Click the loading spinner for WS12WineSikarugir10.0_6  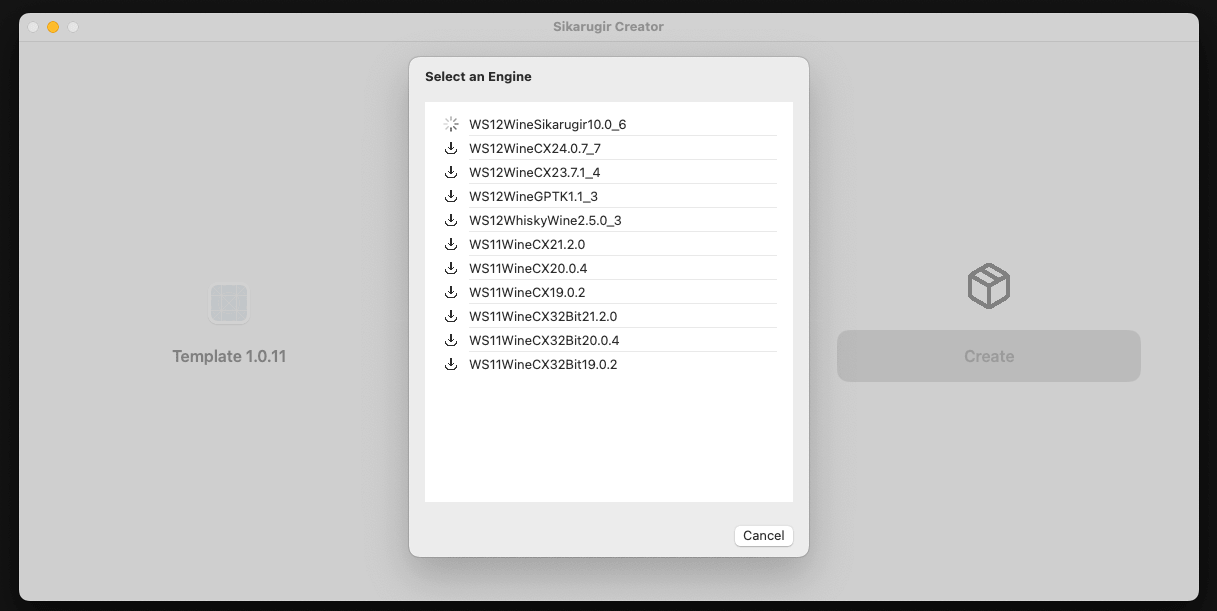coord(451,124)
